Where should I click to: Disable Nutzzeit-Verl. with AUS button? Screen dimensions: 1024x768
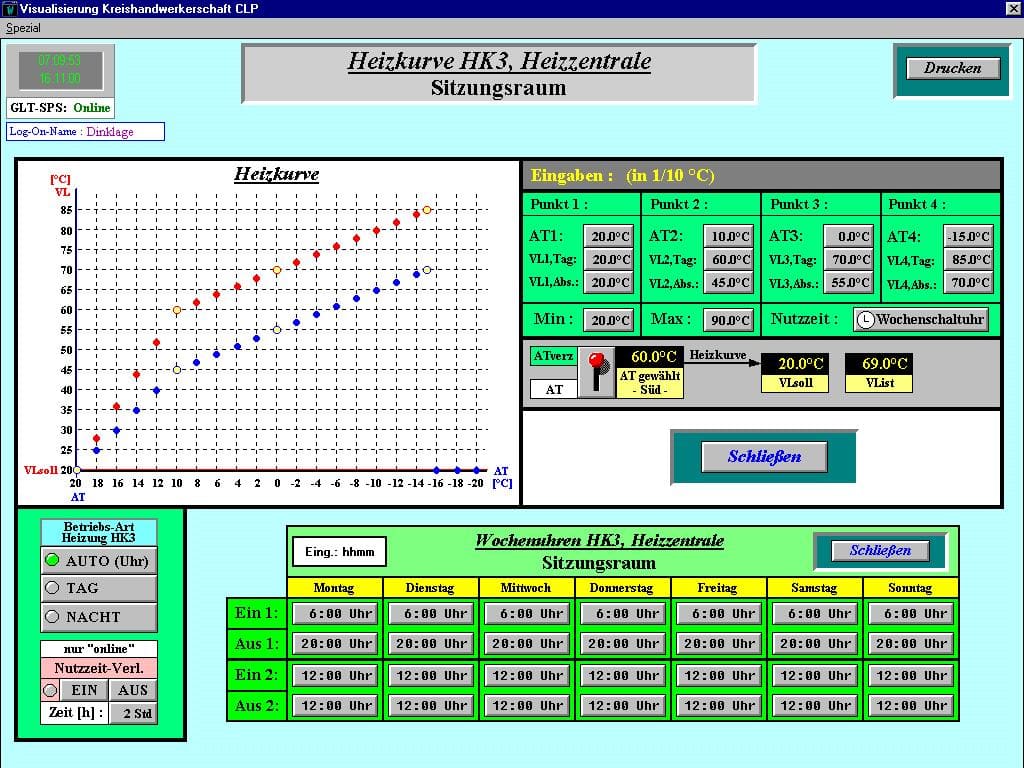click(132, 690)
